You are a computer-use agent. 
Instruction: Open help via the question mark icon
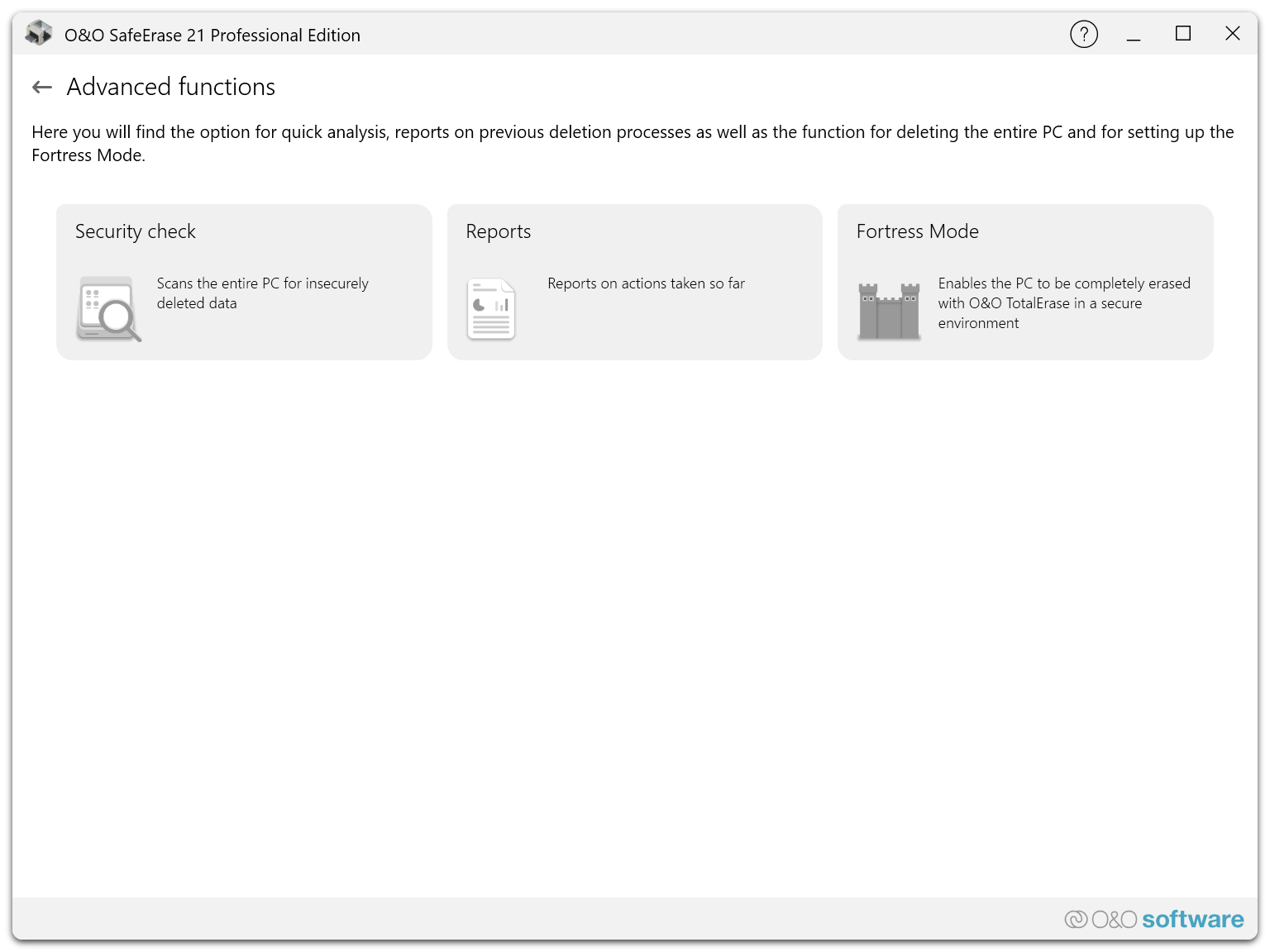(x=1083, y=35)
